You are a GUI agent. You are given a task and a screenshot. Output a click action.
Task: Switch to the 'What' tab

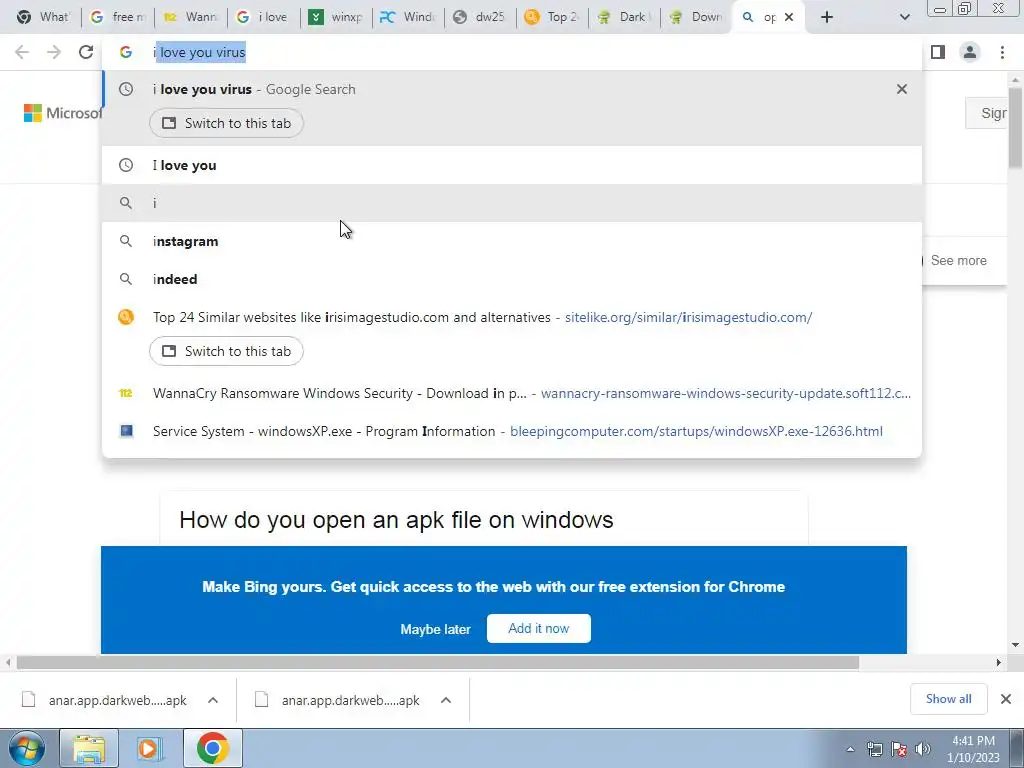click(x=43, y=17)
